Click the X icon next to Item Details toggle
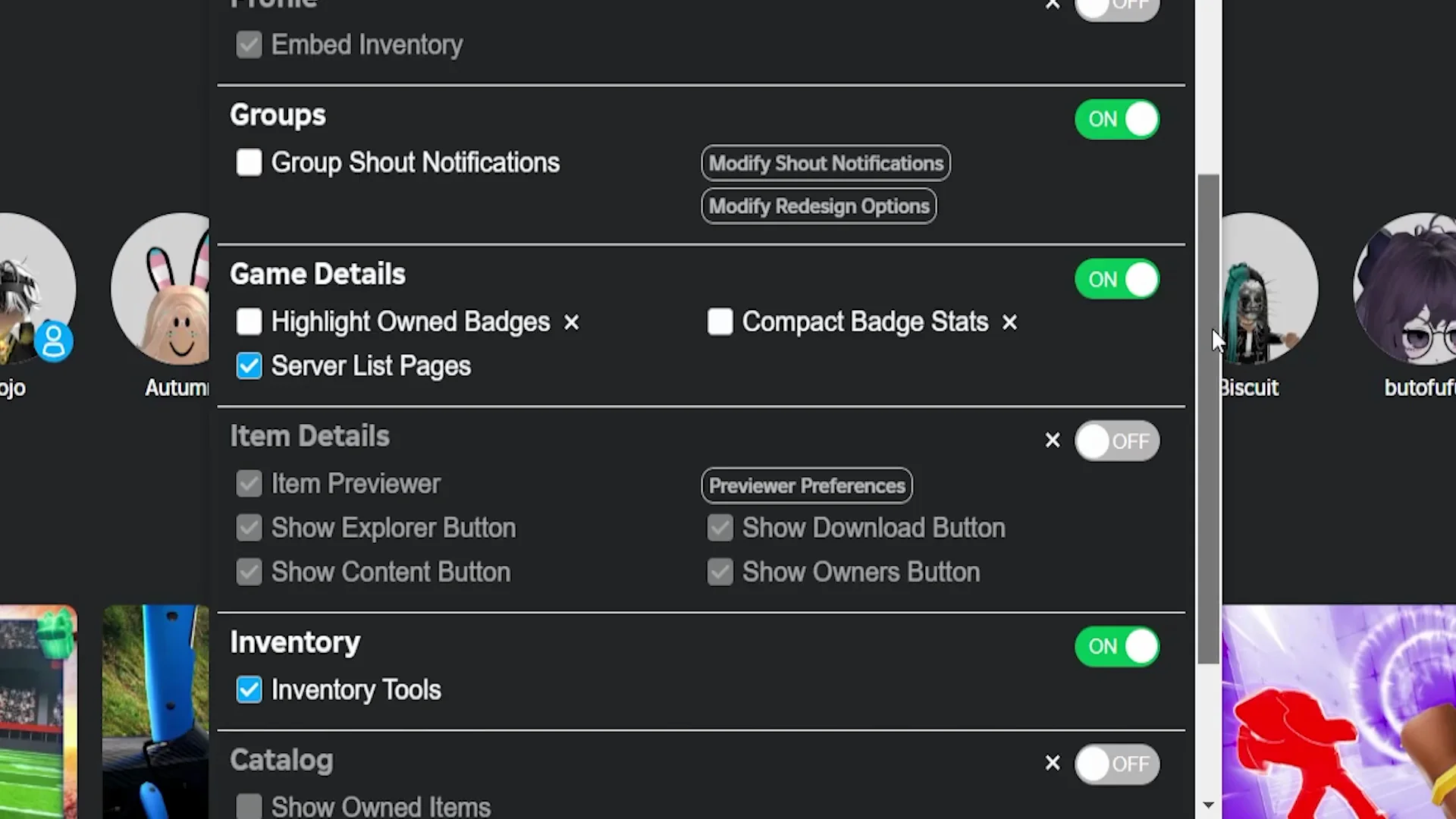The height and width of the screenshot is (819, 1456). (1053, 441)
